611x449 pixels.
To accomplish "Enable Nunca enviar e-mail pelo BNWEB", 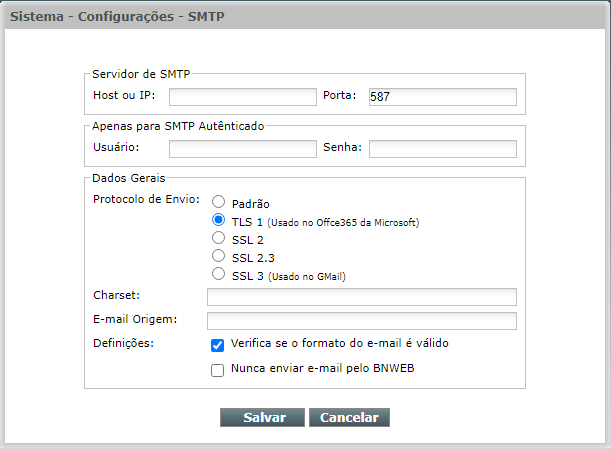I will 217,370.
